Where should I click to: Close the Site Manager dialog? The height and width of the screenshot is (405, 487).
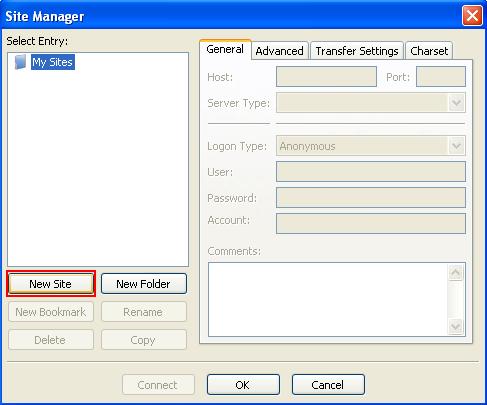click(472, 15)
